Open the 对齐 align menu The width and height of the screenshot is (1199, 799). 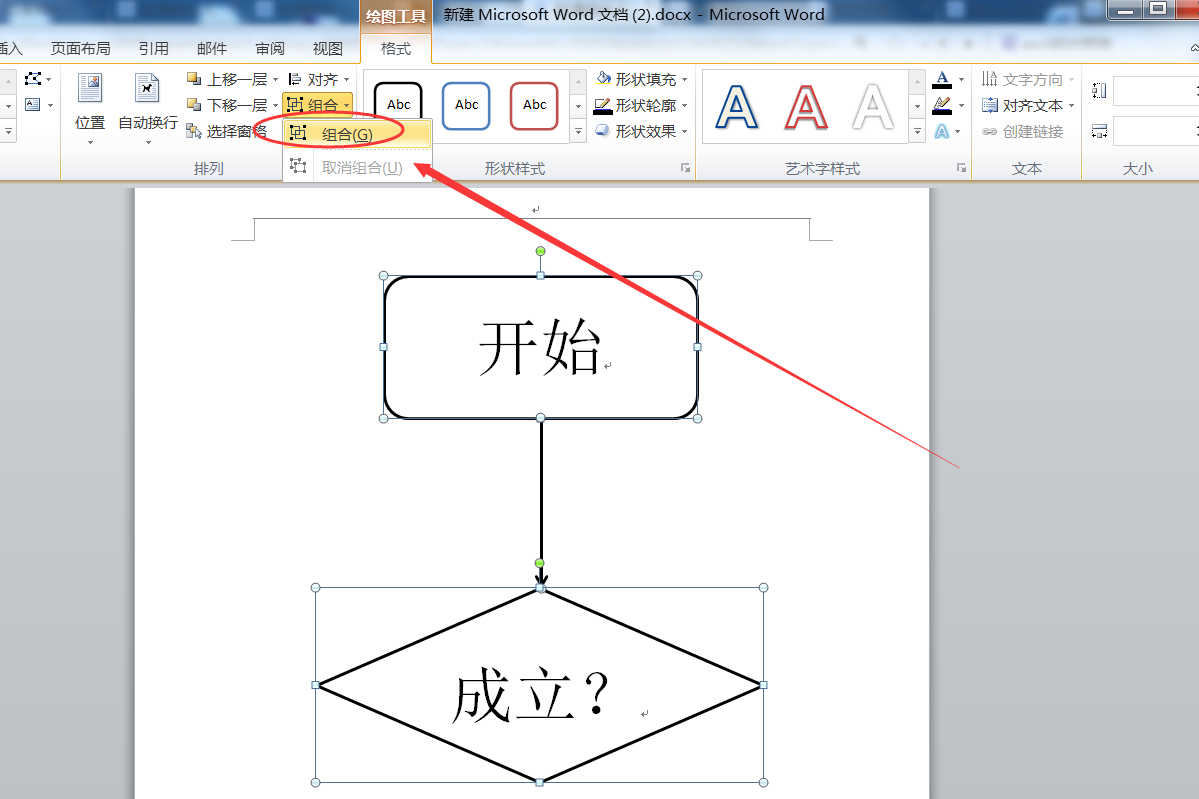click(x=318, y=79)
